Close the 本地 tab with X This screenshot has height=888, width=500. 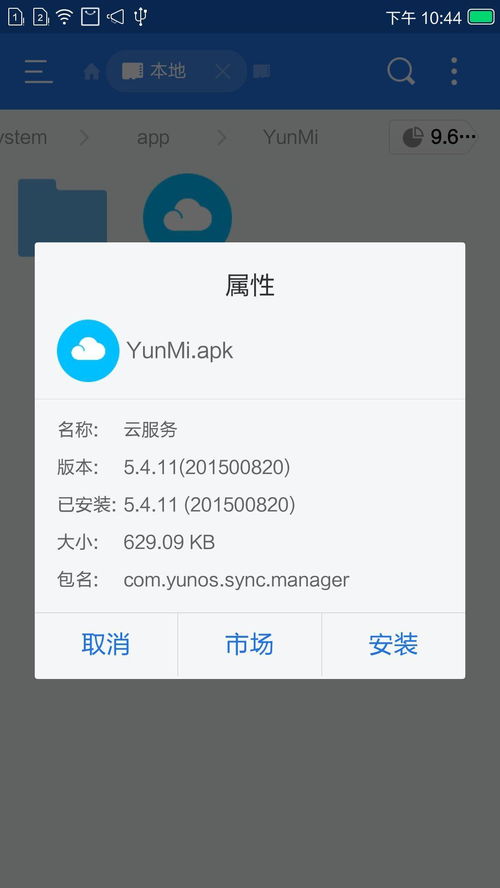[223, 71]
